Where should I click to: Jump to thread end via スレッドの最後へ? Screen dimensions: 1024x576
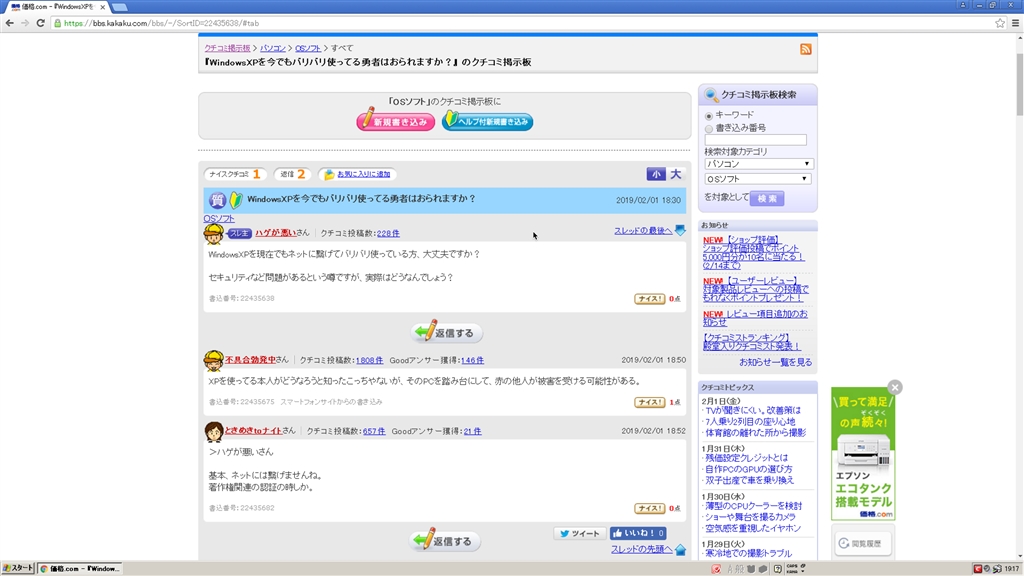point(649,231)
